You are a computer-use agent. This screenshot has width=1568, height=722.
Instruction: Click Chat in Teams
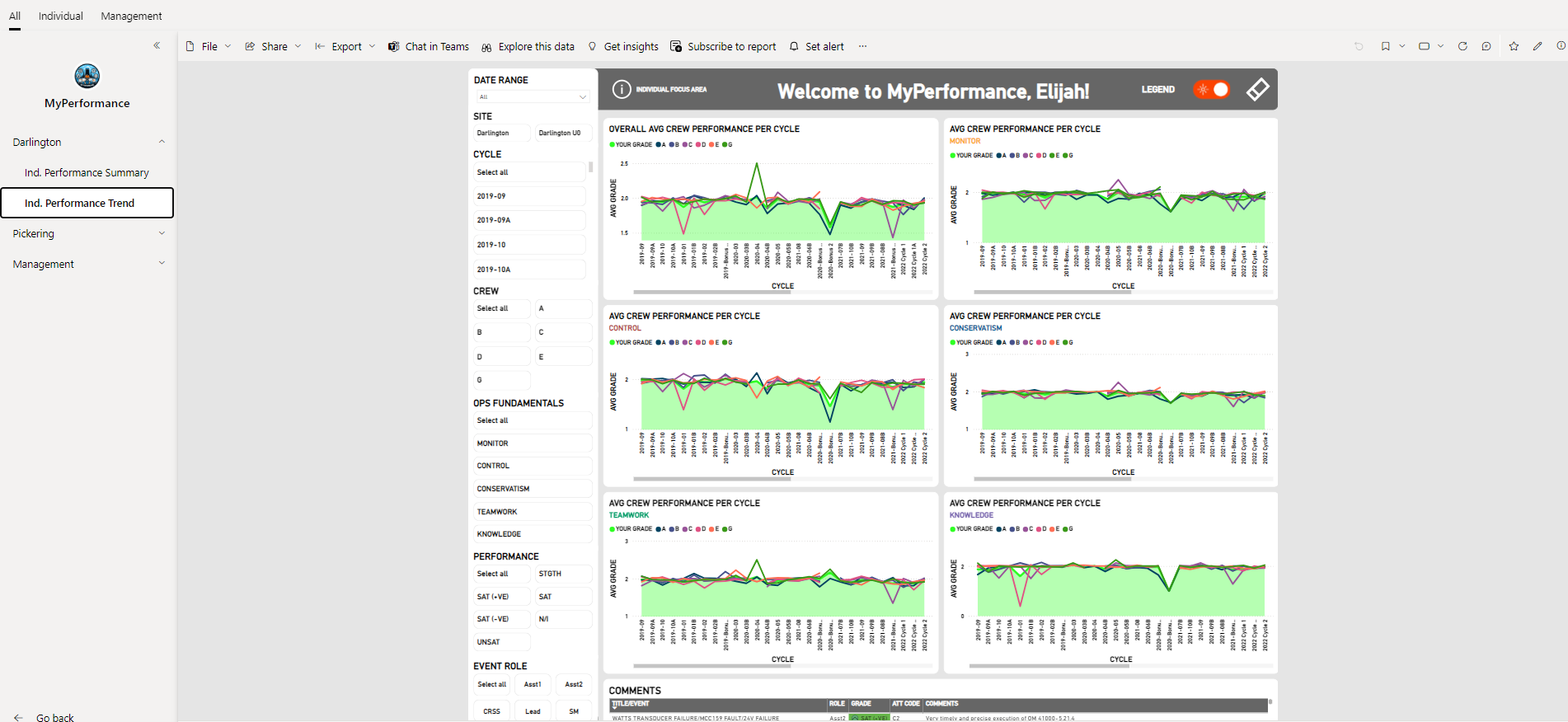coord(429,47)
